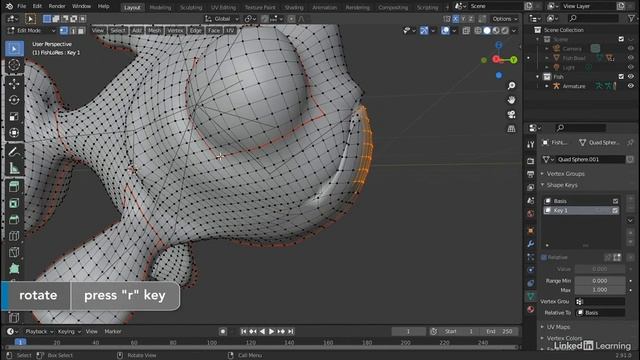
Task: Open the Object Data properties tab
Action: 531,296
